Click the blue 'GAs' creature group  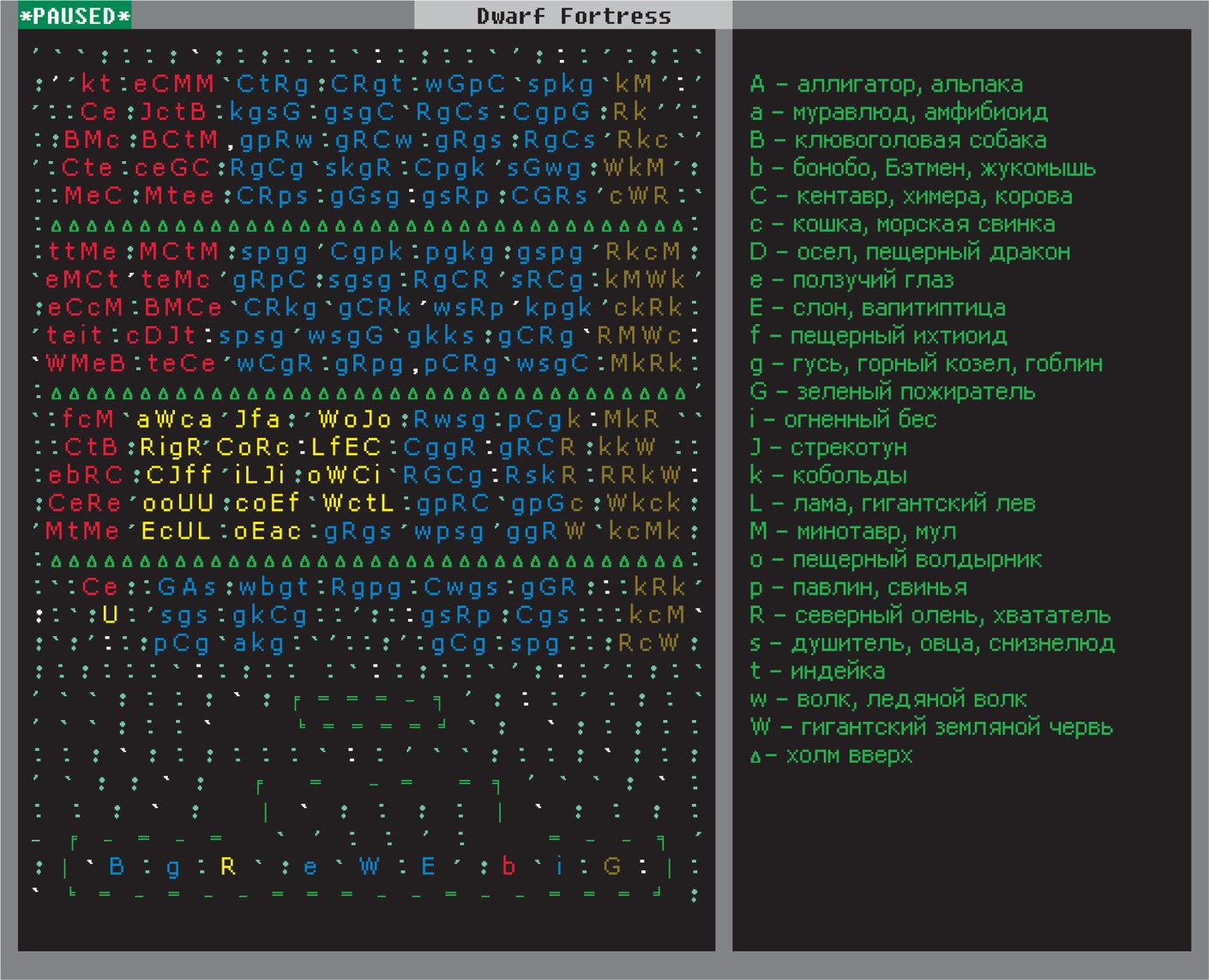188,587
